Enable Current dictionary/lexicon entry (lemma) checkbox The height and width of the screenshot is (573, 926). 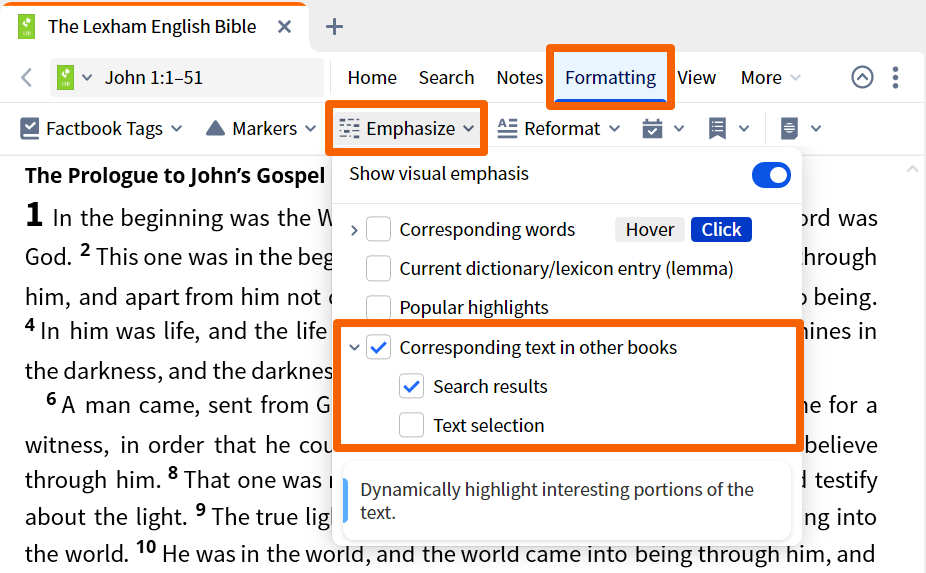379,268
